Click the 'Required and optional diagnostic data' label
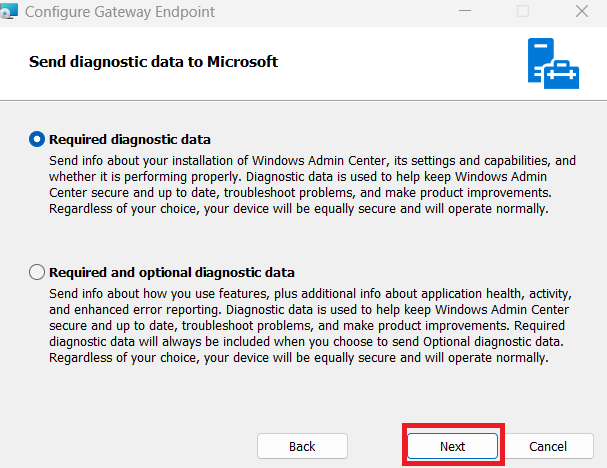607x468 pixels. pyautogui.click(x=172, y=273)
